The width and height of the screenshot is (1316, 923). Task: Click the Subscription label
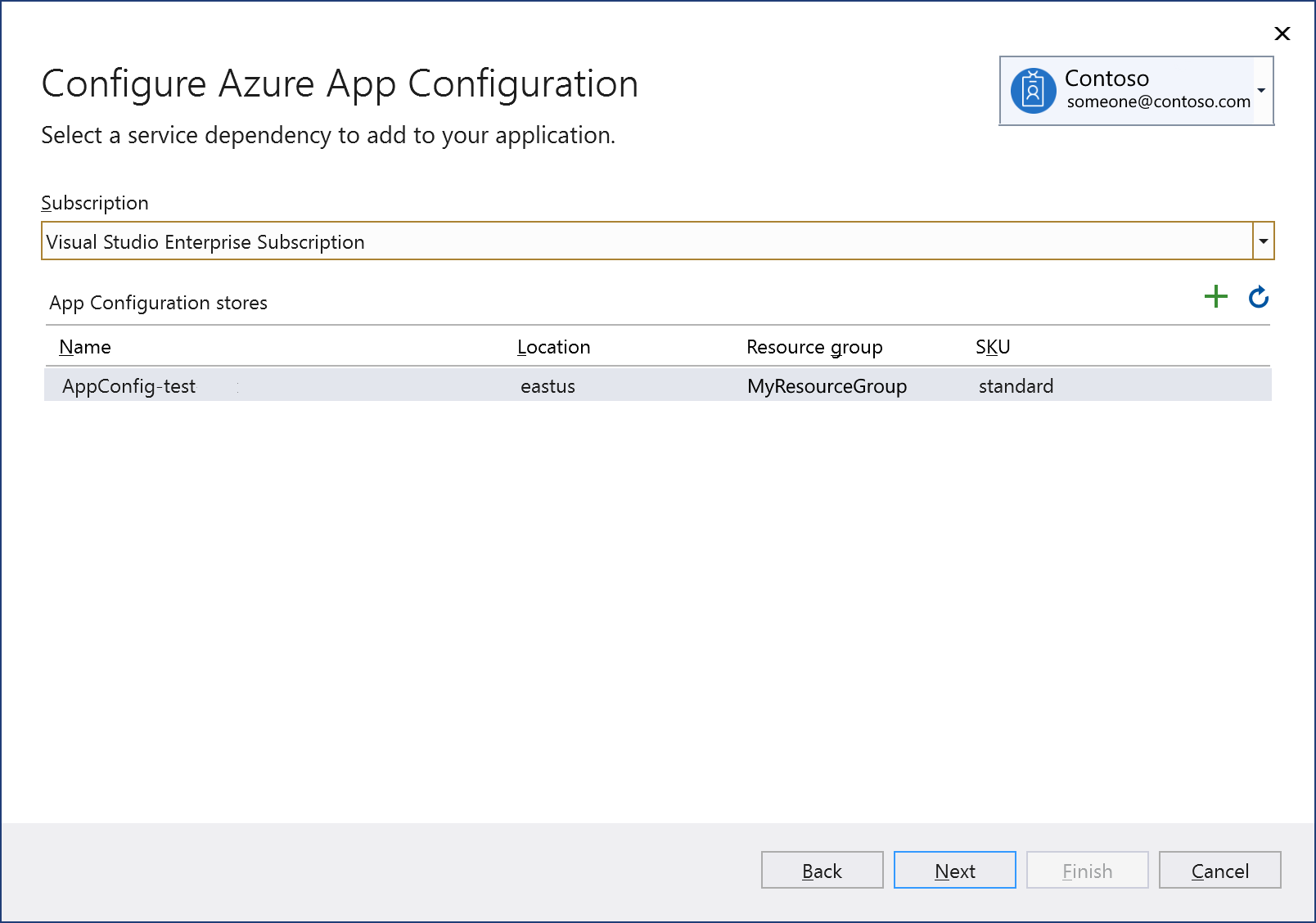click(95, 203)
